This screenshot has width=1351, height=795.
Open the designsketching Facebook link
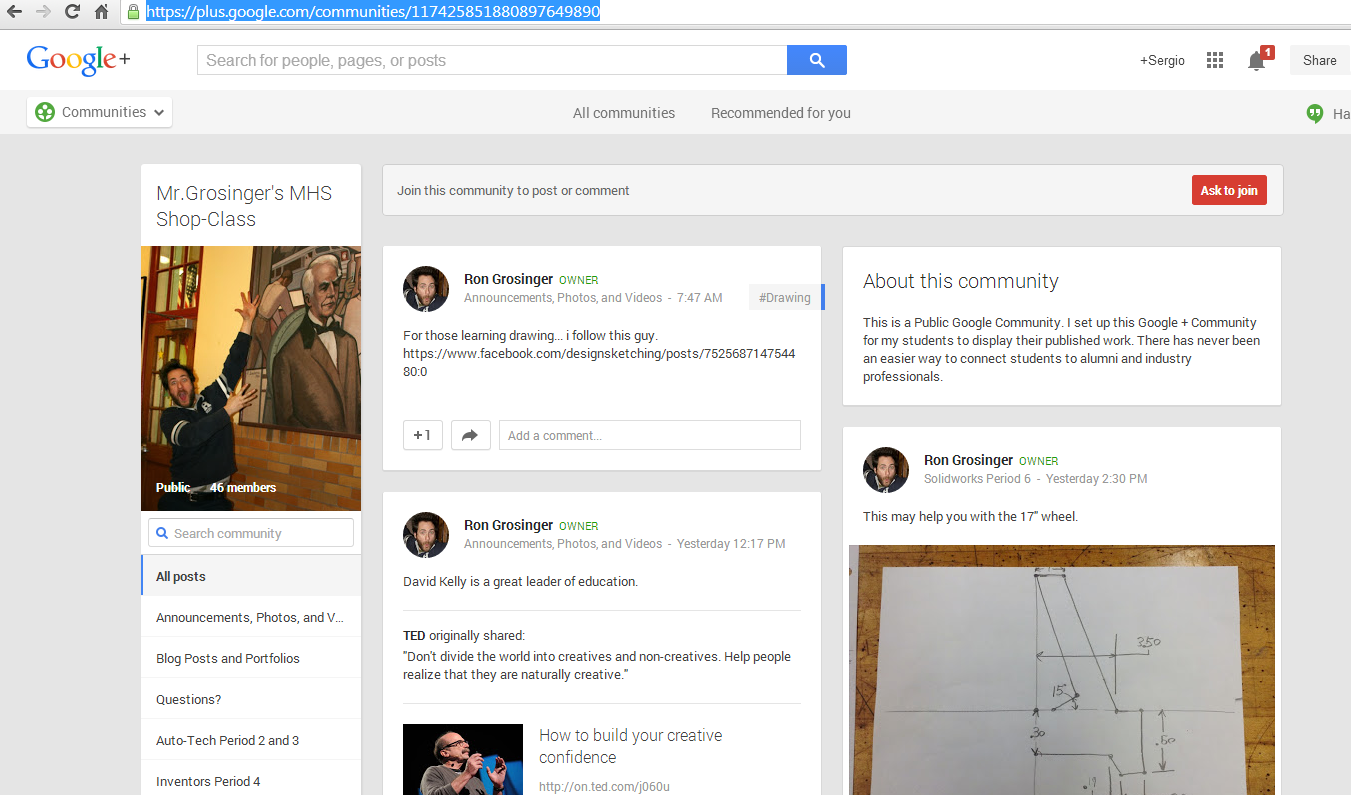coord(599,362)
